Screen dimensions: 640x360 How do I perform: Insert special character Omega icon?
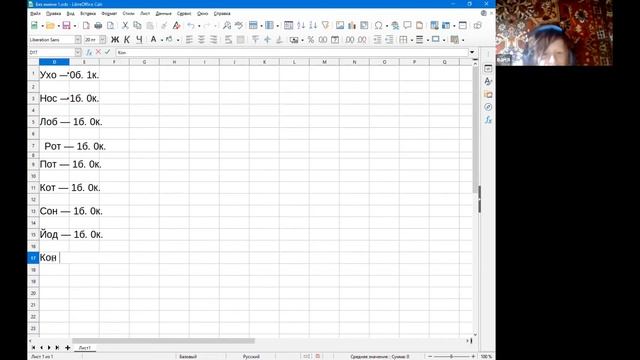click(378, 26)
